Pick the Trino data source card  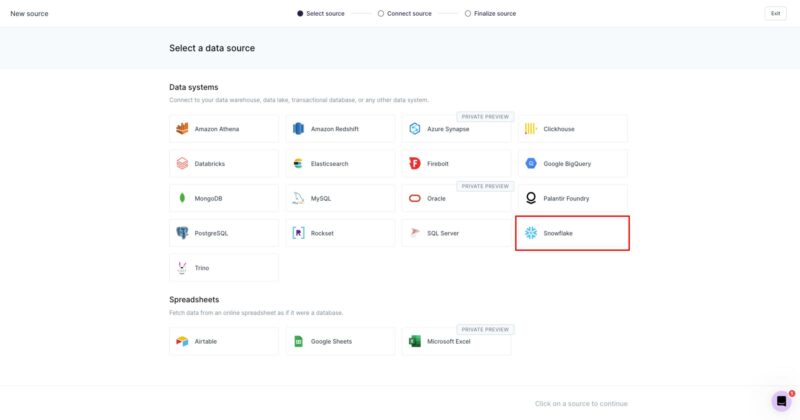pyautogui.click(x=224, y=268)
